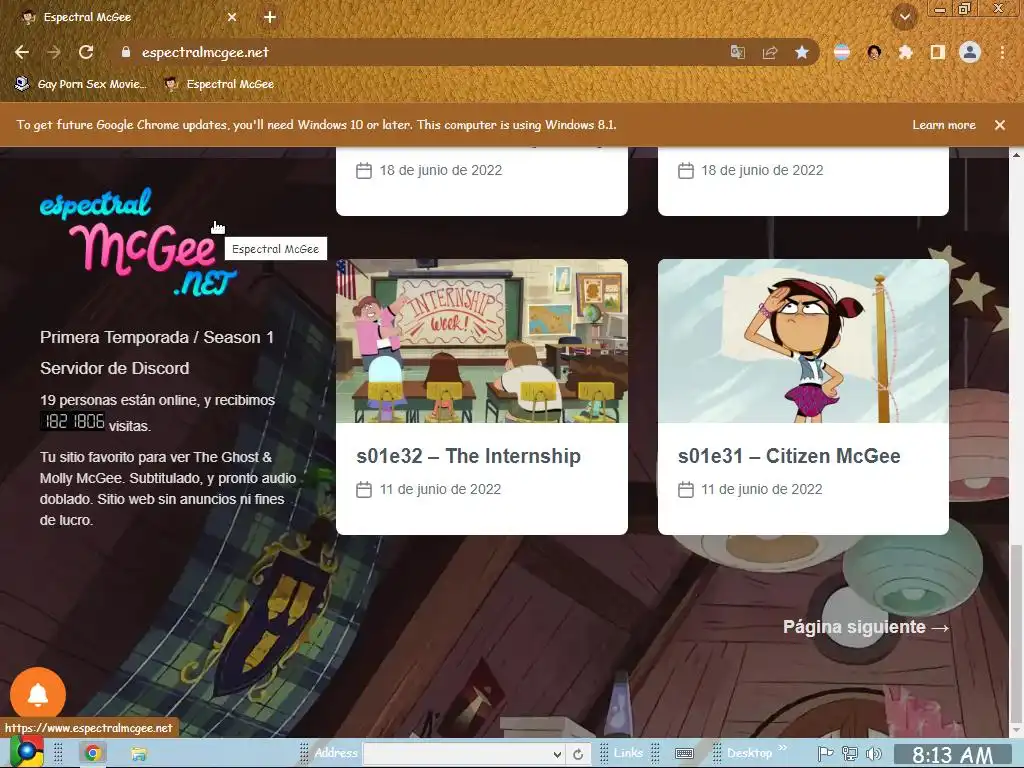Open Chrome three-dot menu
The height and width of the screenshot is (768, 1024).
pos(1002,52)
